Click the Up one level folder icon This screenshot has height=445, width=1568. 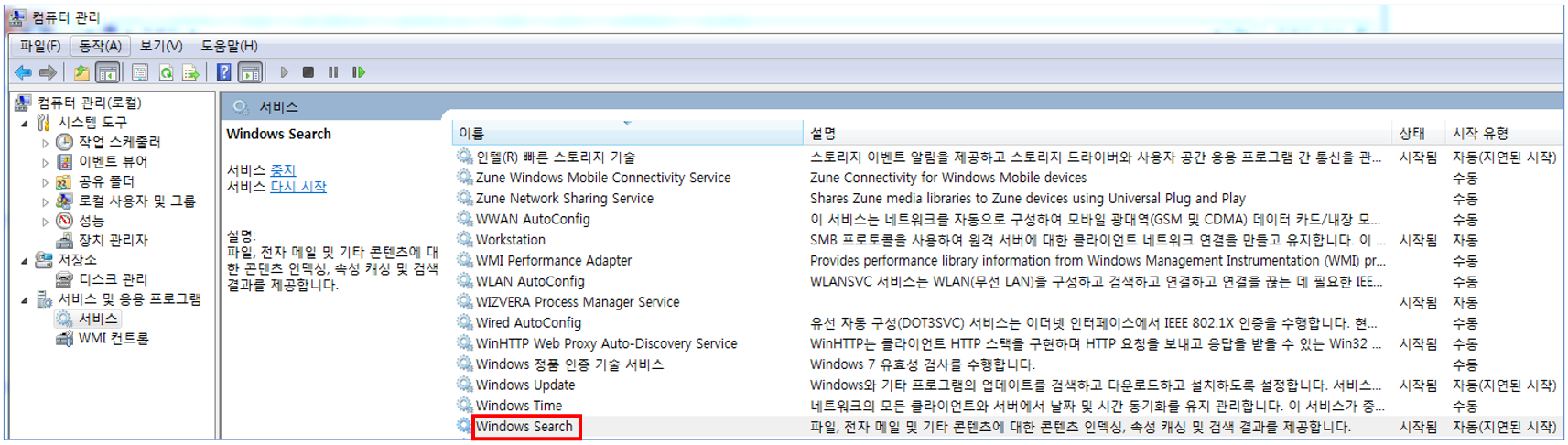(x=81, y=72)
